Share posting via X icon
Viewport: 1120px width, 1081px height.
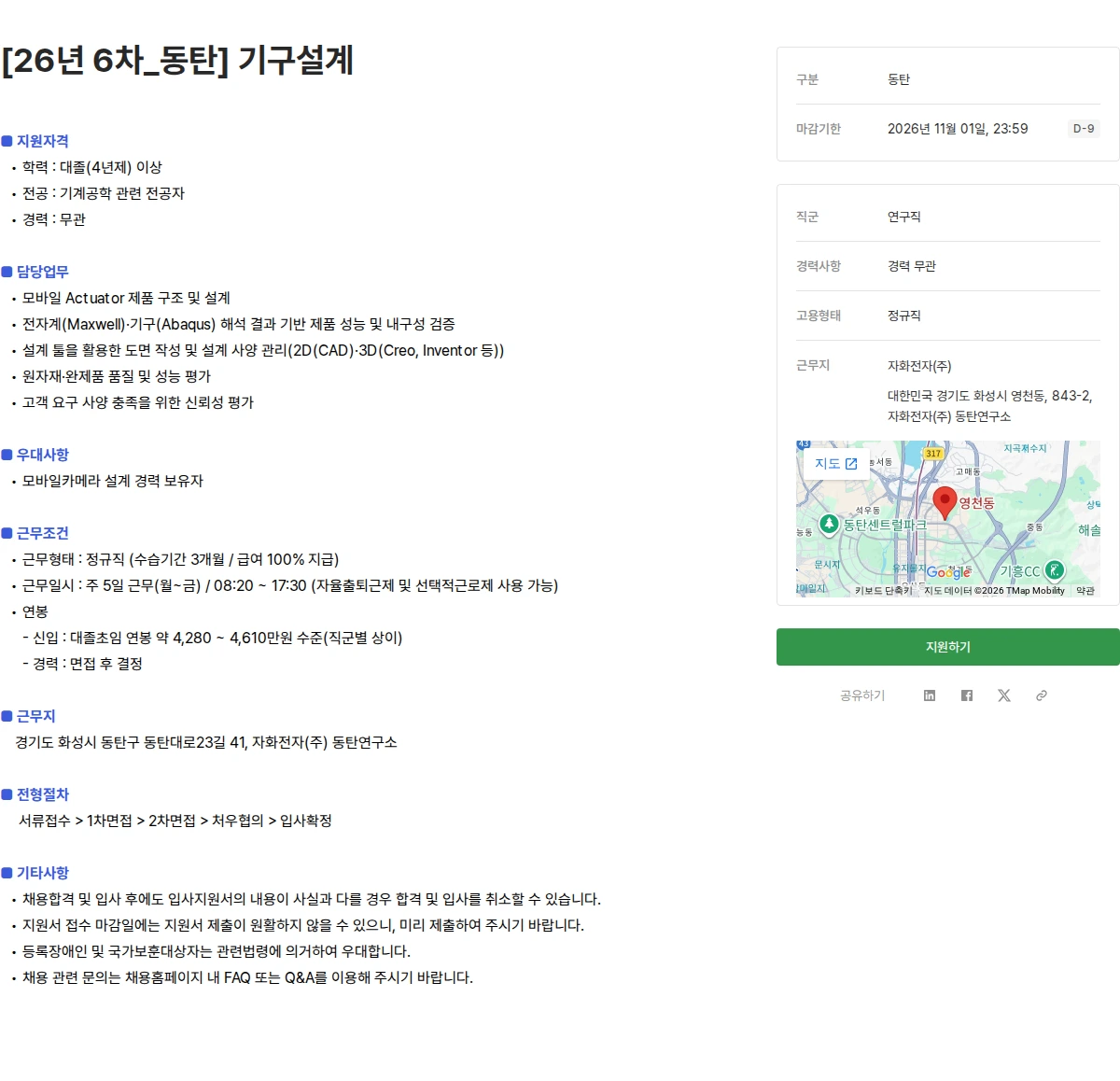click(1003, 695)
